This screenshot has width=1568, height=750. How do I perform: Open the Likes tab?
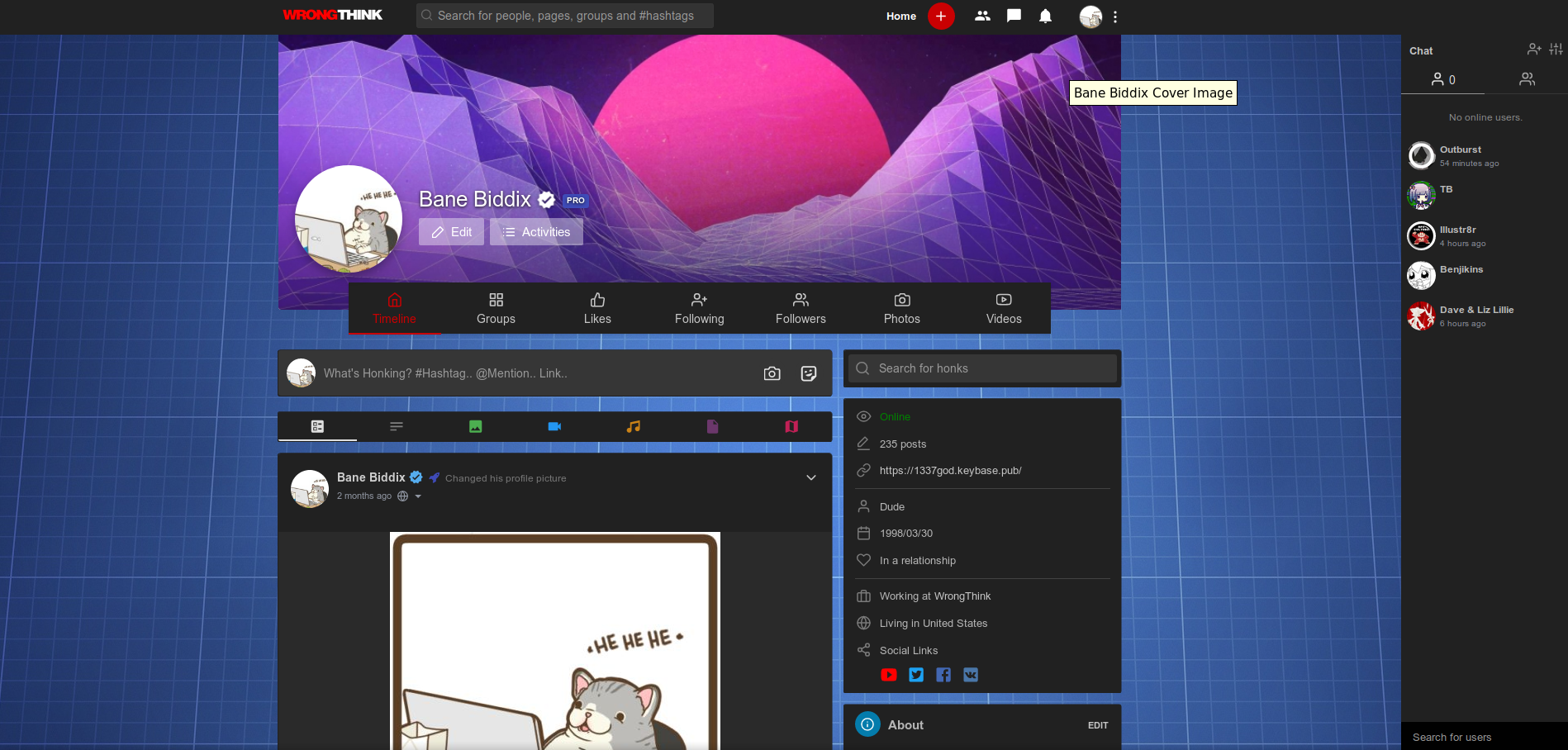[597, 308]
